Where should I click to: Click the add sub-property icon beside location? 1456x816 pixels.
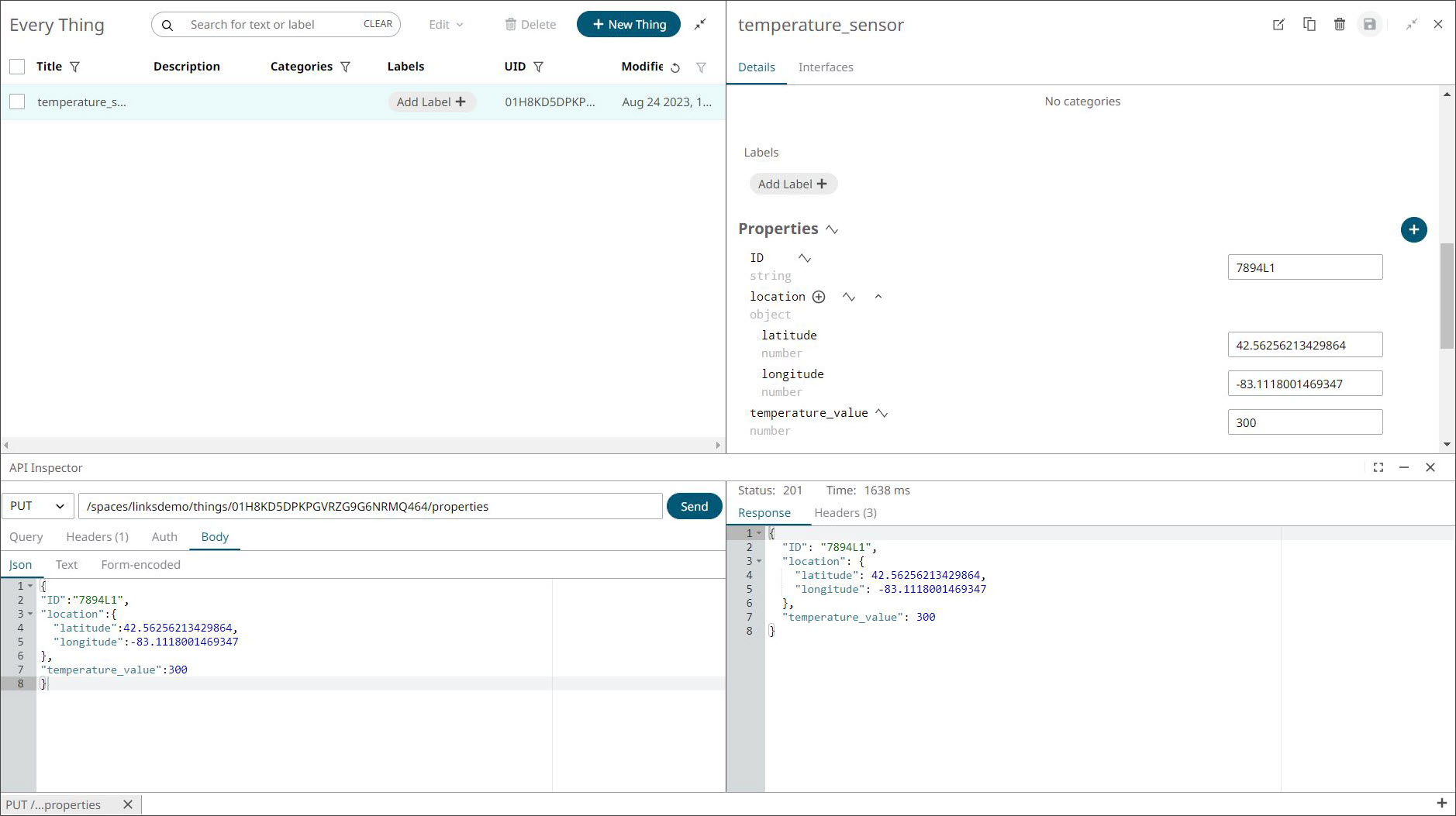click(819, 297)
